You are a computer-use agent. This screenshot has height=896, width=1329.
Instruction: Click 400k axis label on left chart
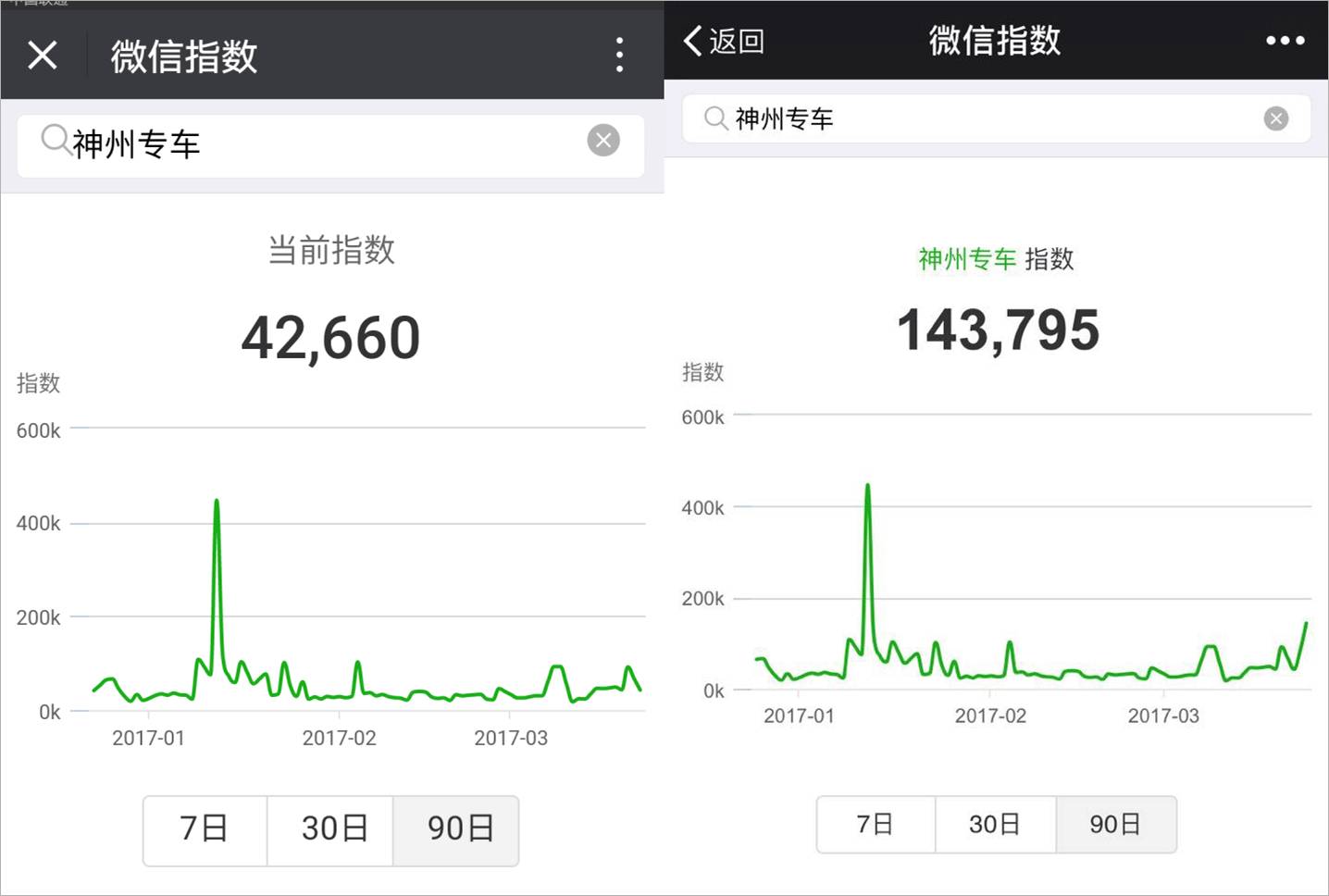click(38, 524)
